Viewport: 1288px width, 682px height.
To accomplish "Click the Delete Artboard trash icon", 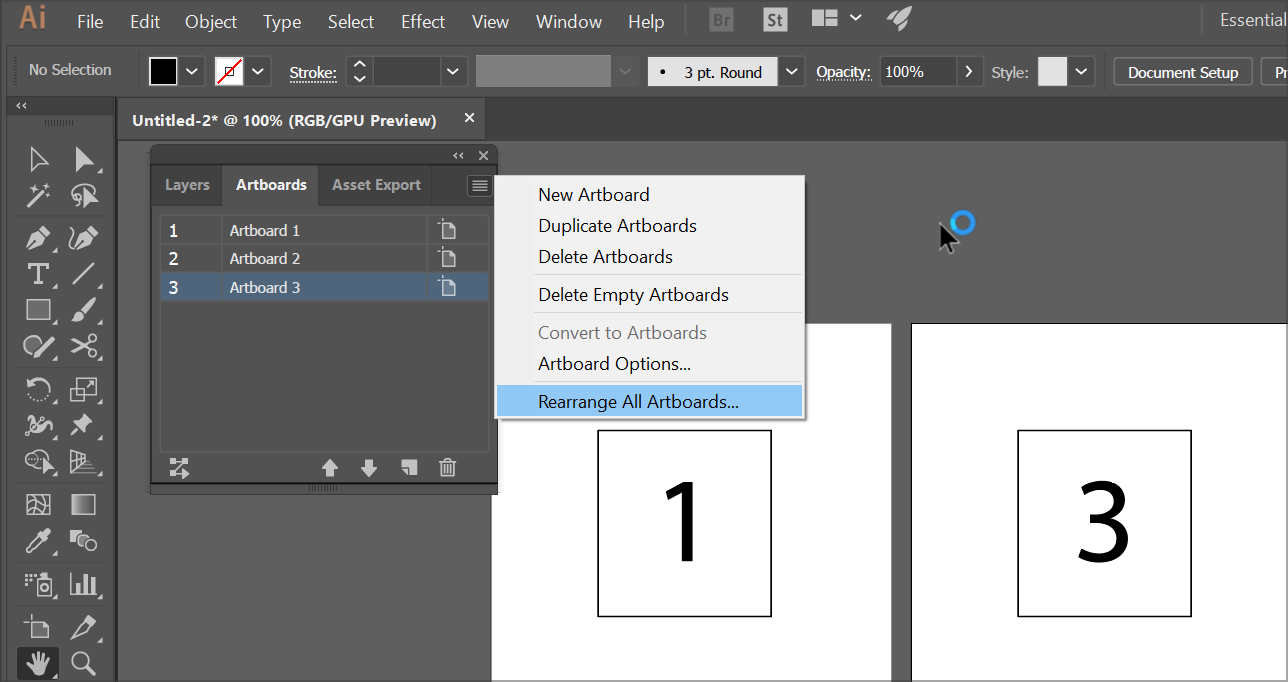I will coord(448,467).
